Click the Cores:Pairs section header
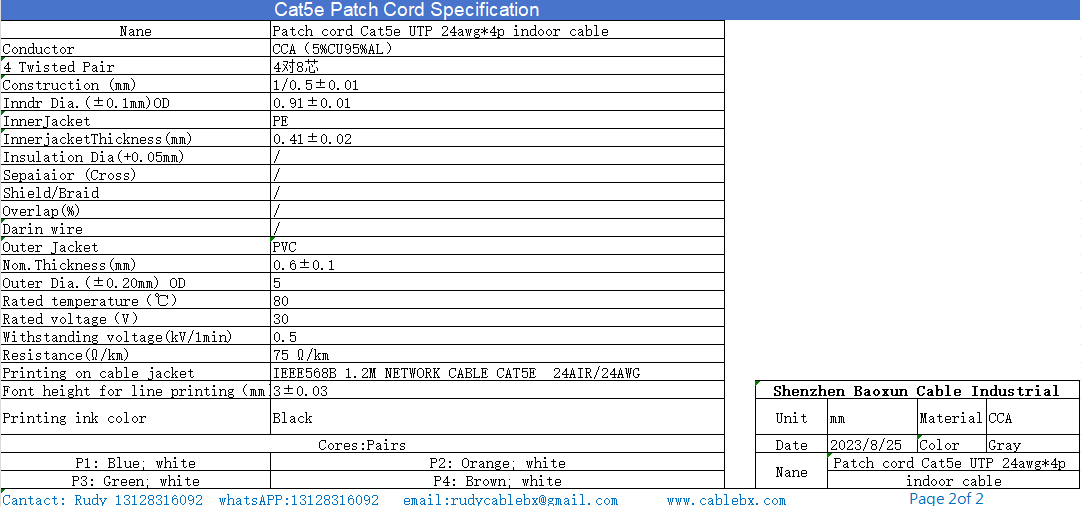This screenshot has height=506, width=1081. pos(362,445)
